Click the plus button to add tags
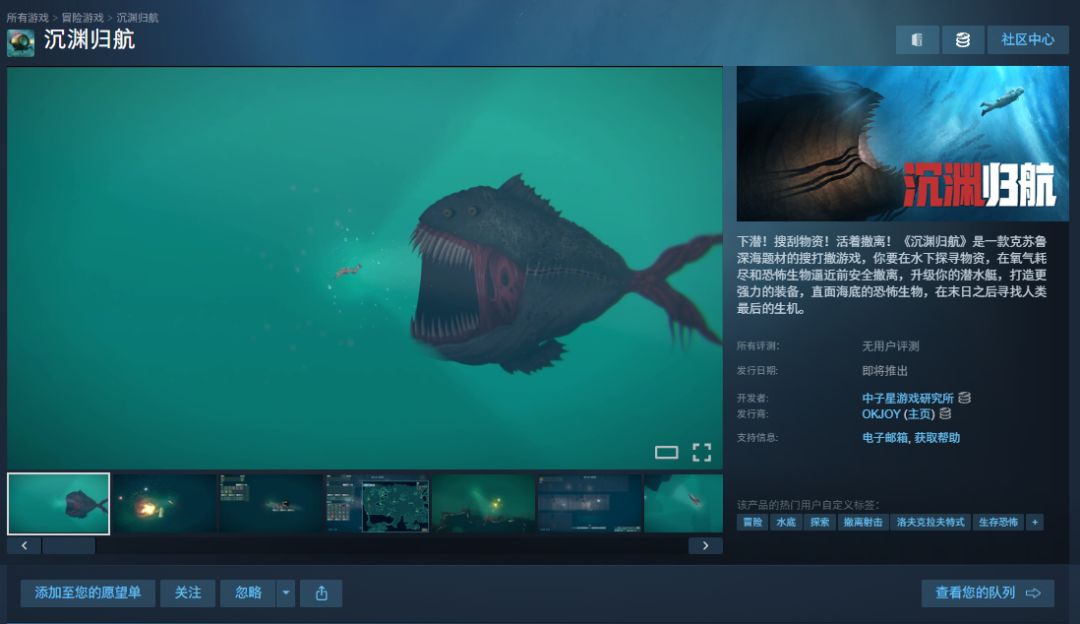Image resolution: width=1080 pixels, height=624 pixels. click(1035, 522)
